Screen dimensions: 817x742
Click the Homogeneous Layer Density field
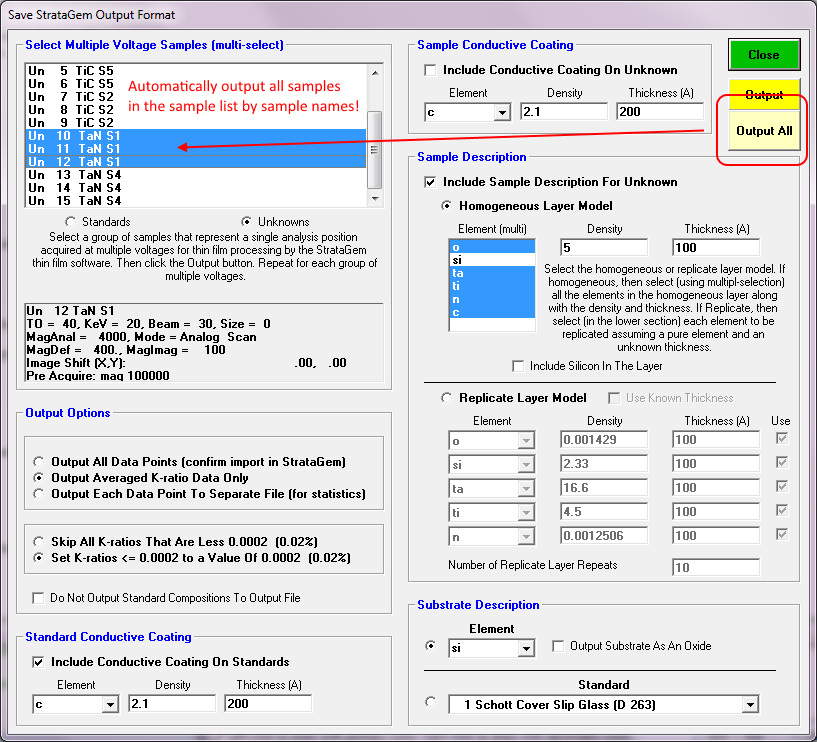coord(604,247)
